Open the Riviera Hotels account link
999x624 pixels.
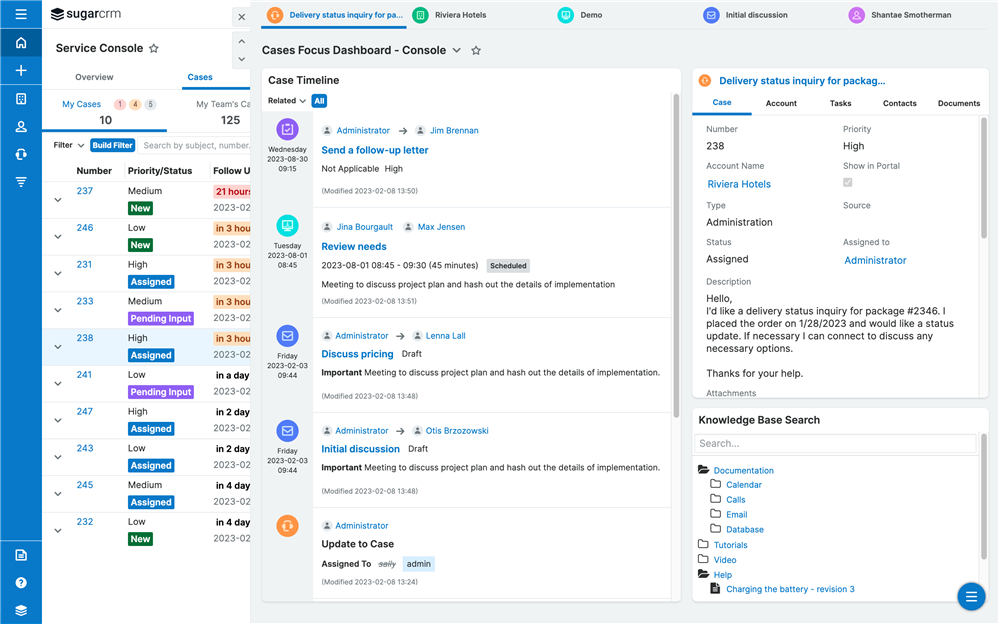[x=738, y=184]
